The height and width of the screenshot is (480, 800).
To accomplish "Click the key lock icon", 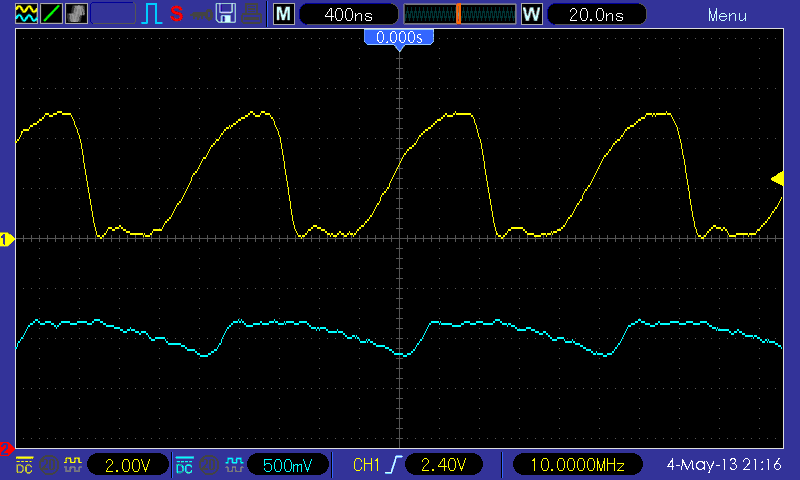I will click(x=202, y=15).
